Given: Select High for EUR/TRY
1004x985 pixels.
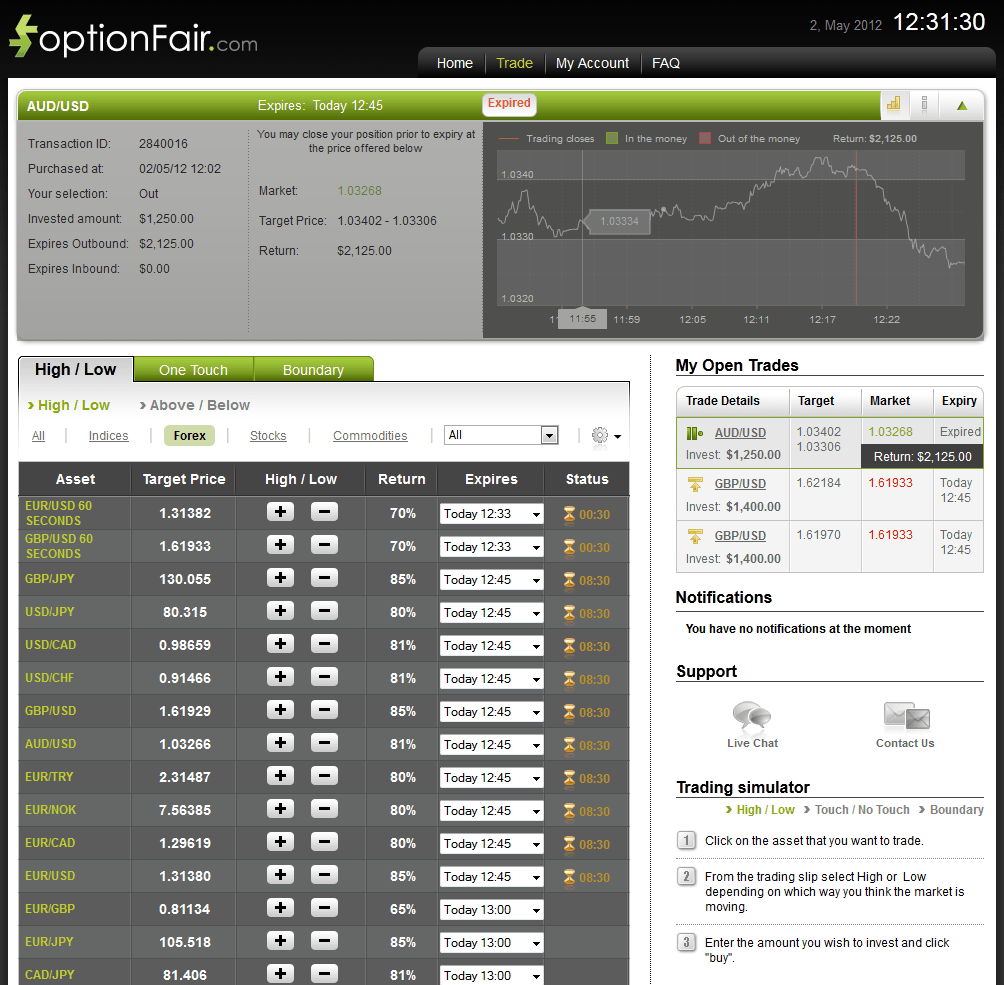Looking at the screenshot, I should (280, 777).
